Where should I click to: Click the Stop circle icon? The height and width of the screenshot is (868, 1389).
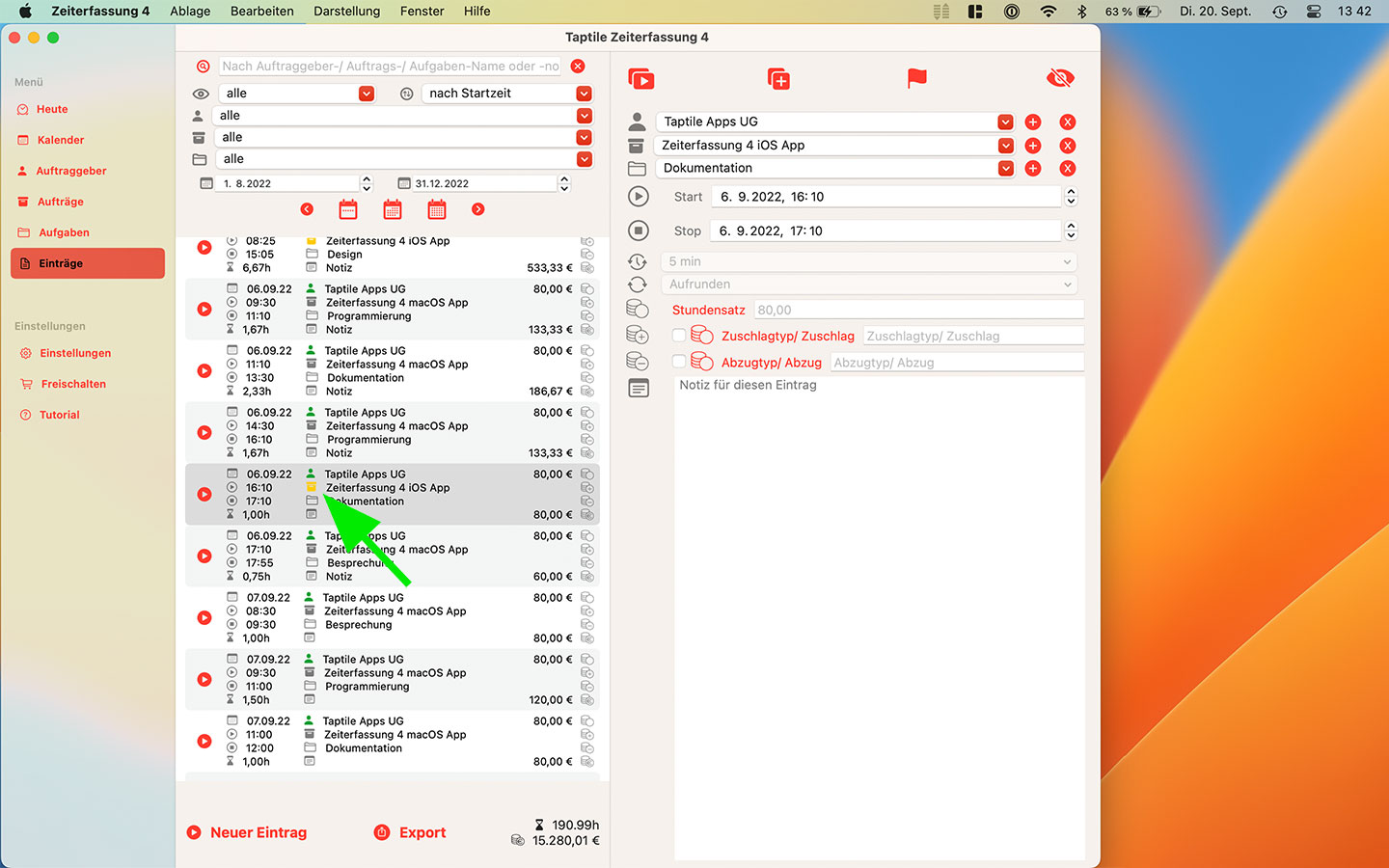click(638, 231)
